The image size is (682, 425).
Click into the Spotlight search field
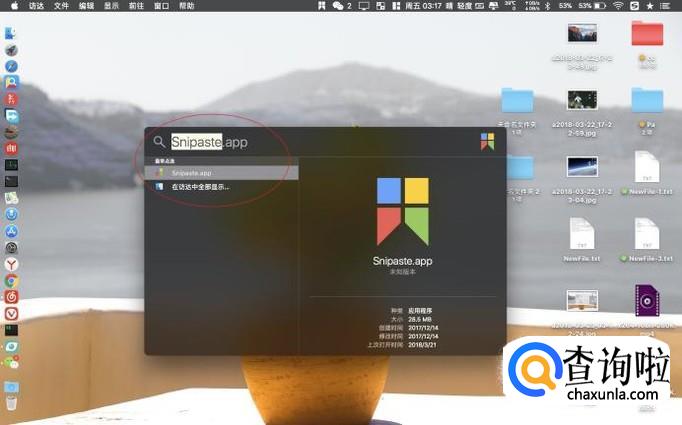coord(320,142)
